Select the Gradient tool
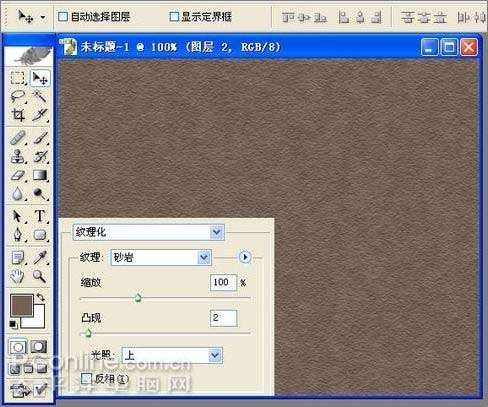This screenshot has height=407, width=488. coord(40,175)
